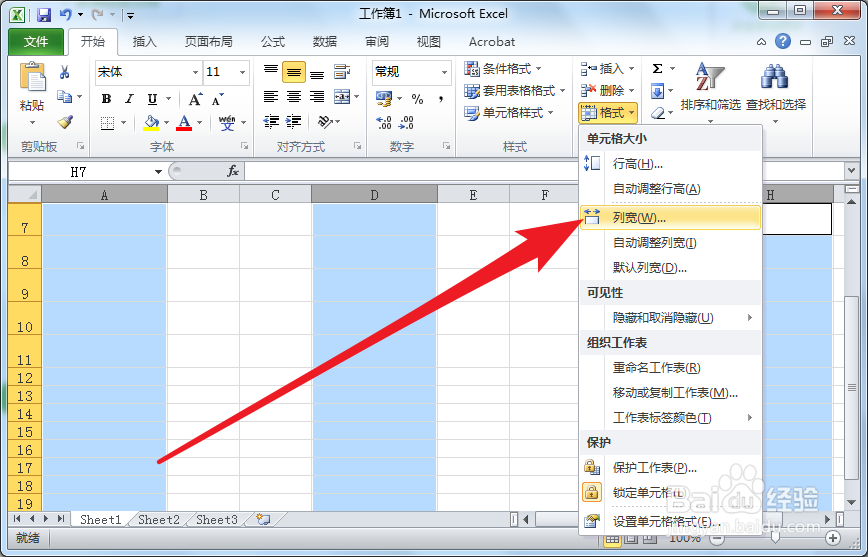868x557 pixels.
Task: Click the Fill down icon
Action: (657, 91)
